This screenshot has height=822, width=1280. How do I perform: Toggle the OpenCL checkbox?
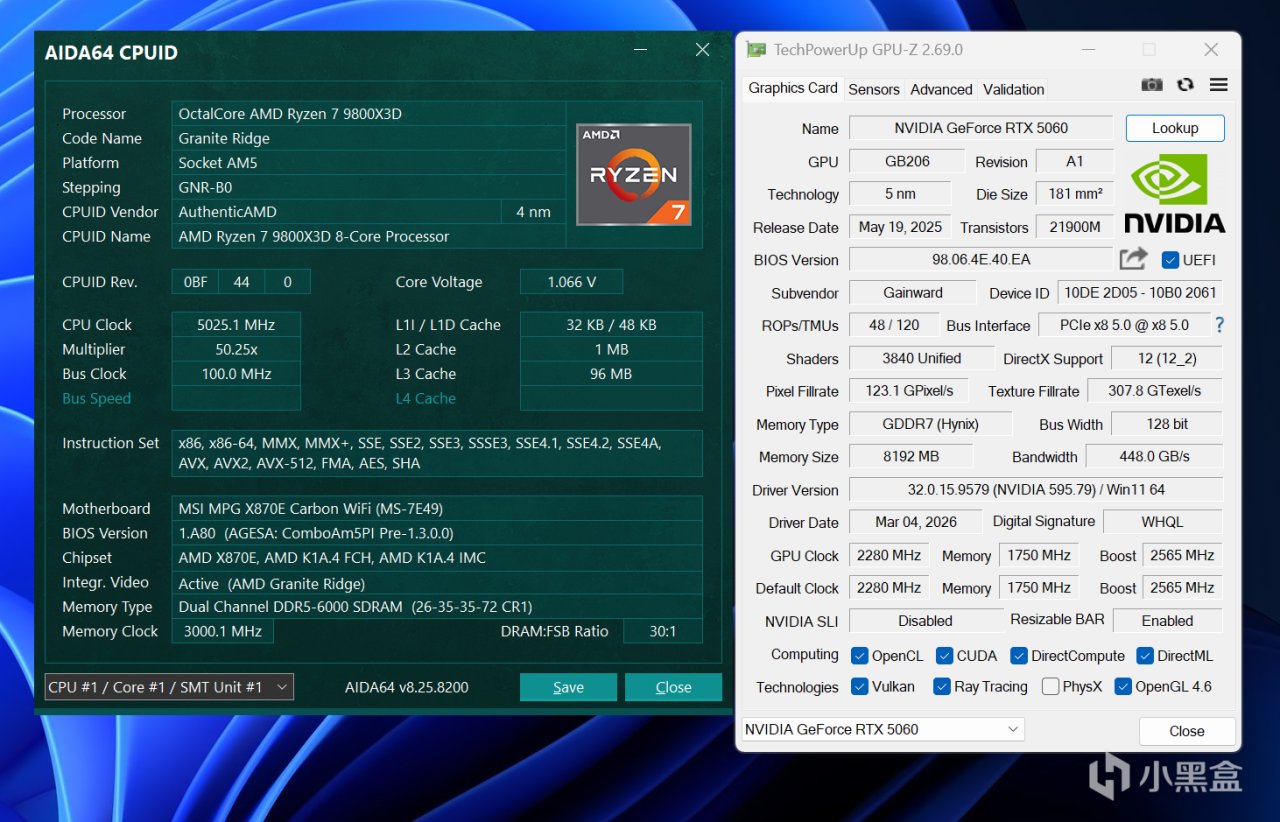coord(859,656)
